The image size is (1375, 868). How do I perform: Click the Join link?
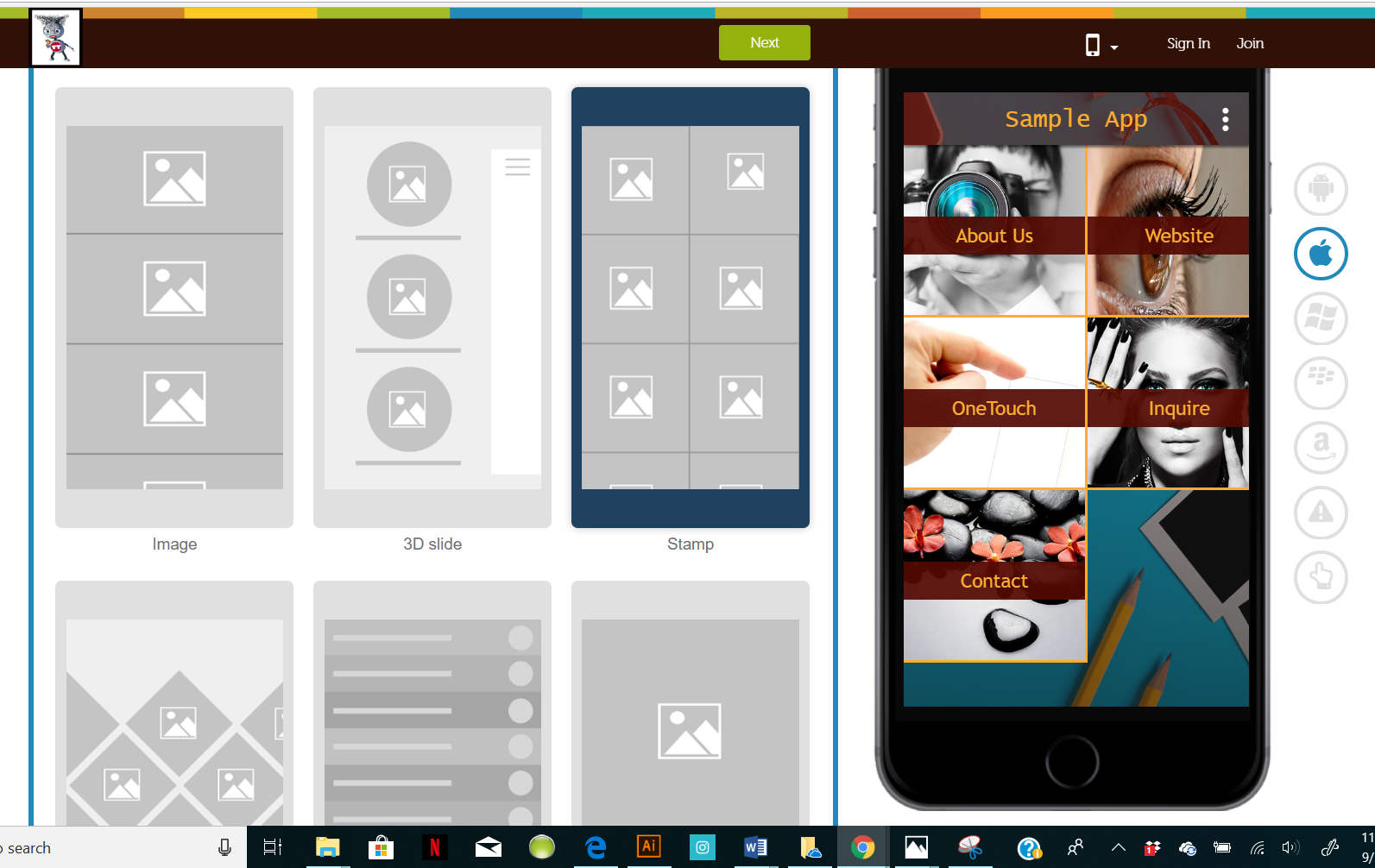1249,44
